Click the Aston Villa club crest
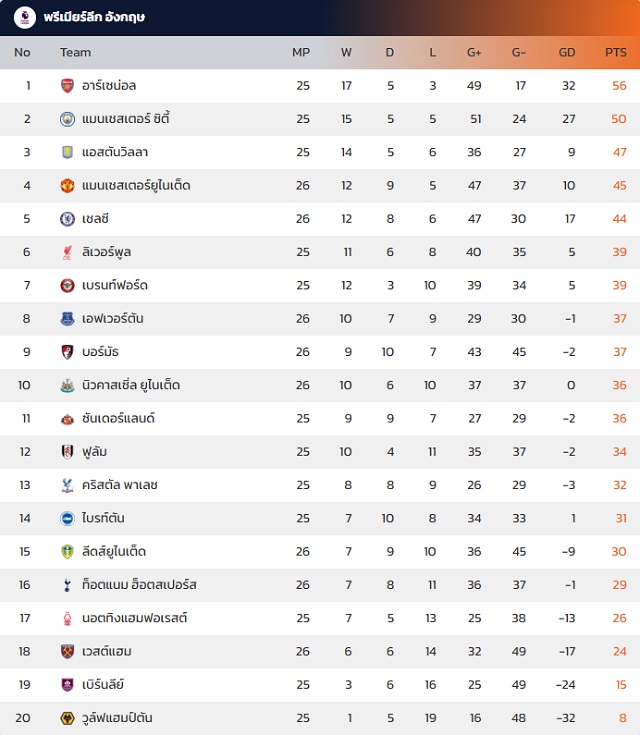This screenshot has width=640, height=735. [x=67, y=152]
